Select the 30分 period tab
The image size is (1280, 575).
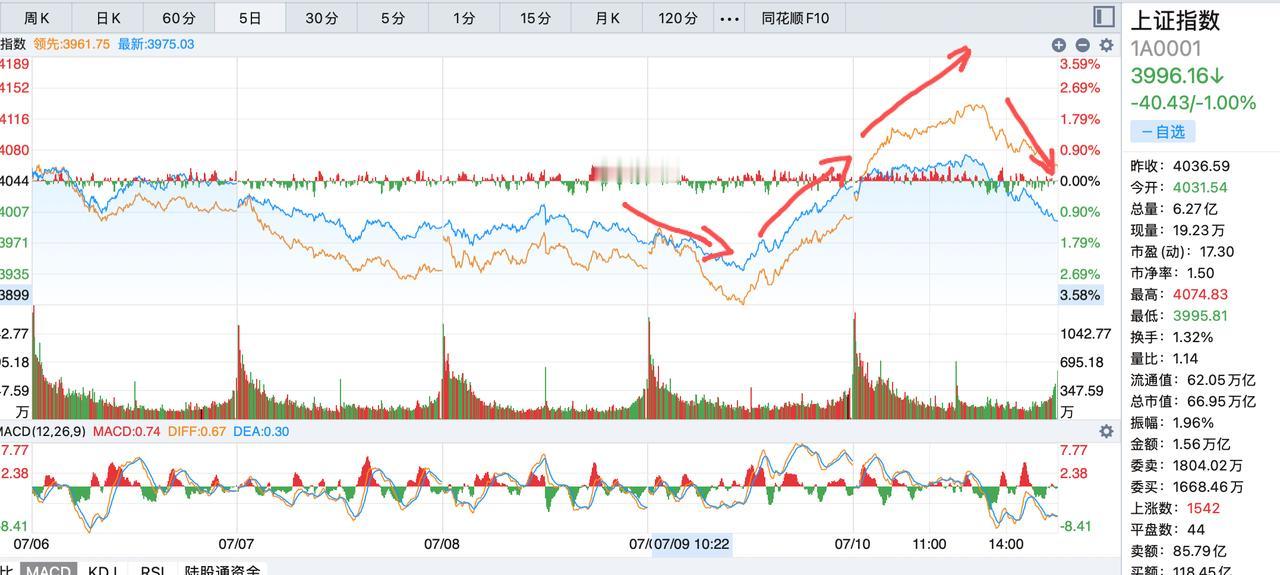(x=321, y=18)
